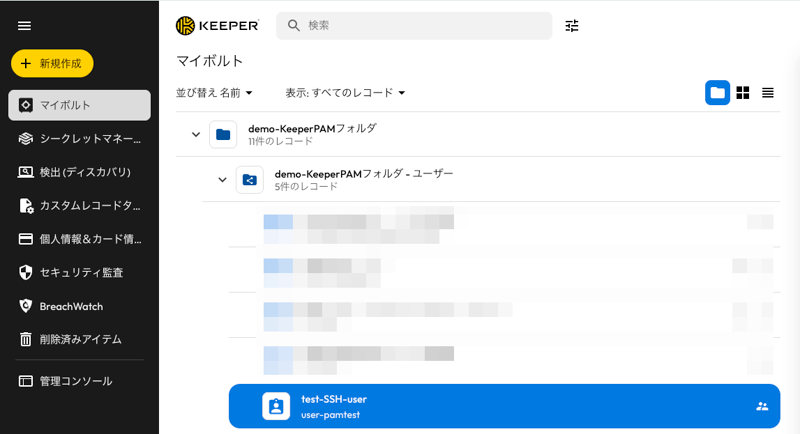The width and height of the screenshot is (800, 434).
Task: Select マイボルト in the sidebar
Action: click(x=80, y=105)
